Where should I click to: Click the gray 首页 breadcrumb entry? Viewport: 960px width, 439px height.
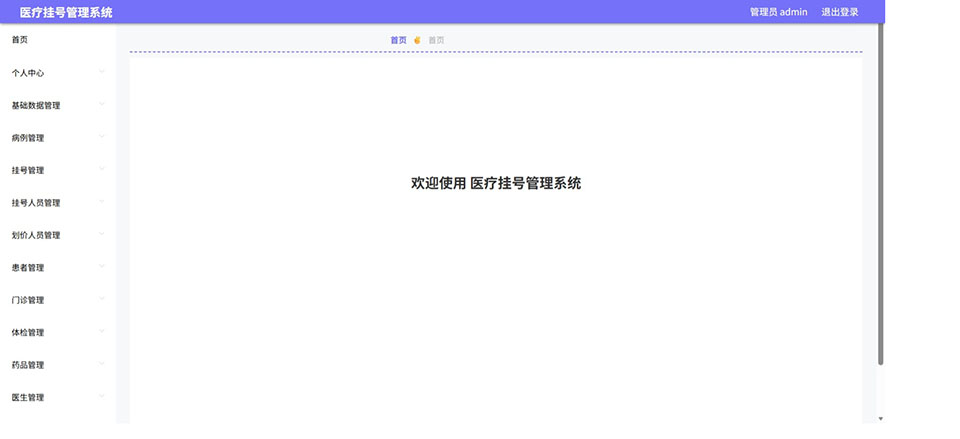pyautogui.click(x=436, y=40)
